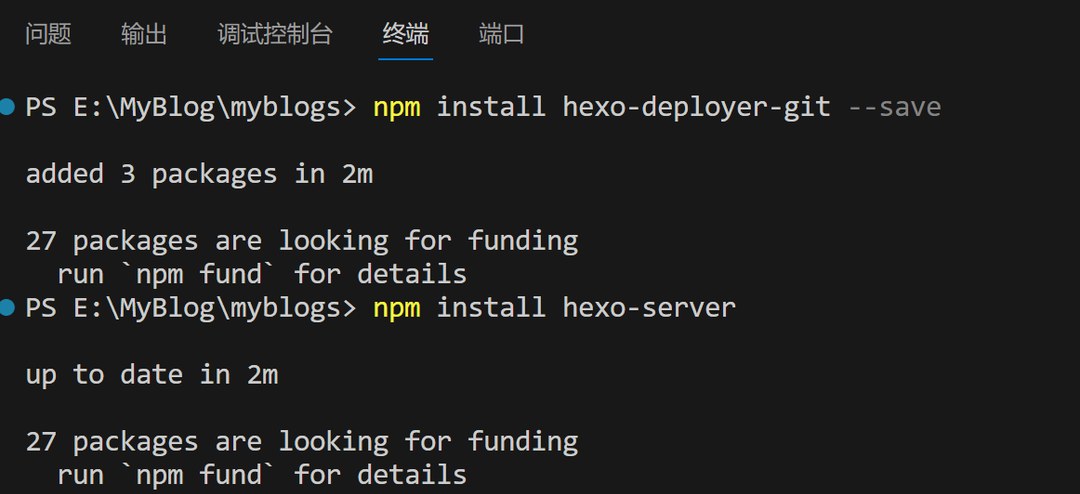Click yellow npm in the hexo-server command

pyautogui.click(x=396, y=308)
